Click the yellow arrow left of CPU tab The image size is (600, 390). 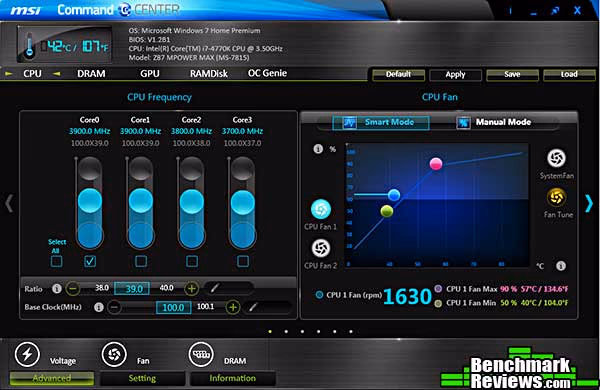(8, 73)
